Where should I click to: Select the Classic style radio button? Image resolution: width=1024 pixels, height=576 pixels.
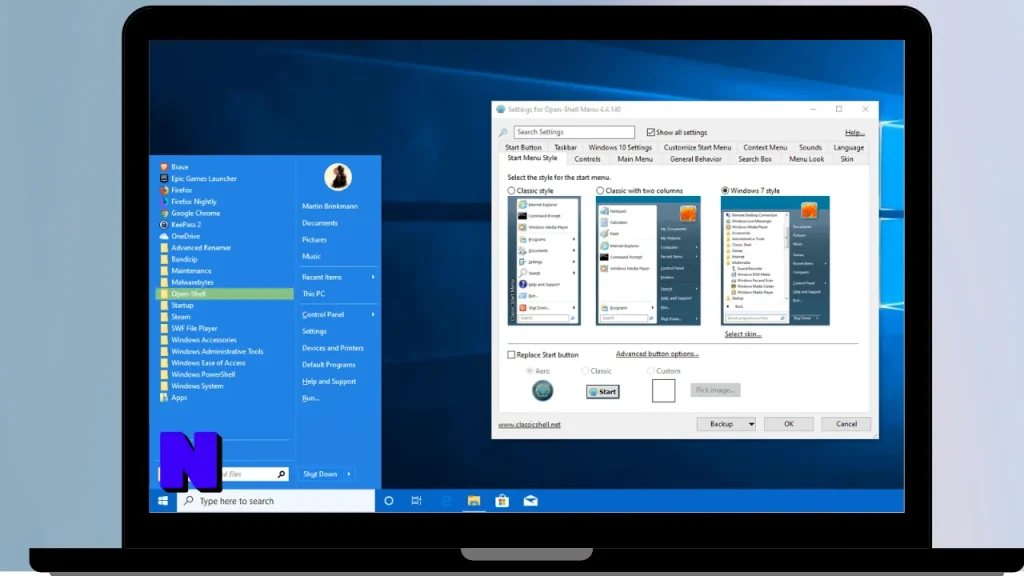pos(511,191)
